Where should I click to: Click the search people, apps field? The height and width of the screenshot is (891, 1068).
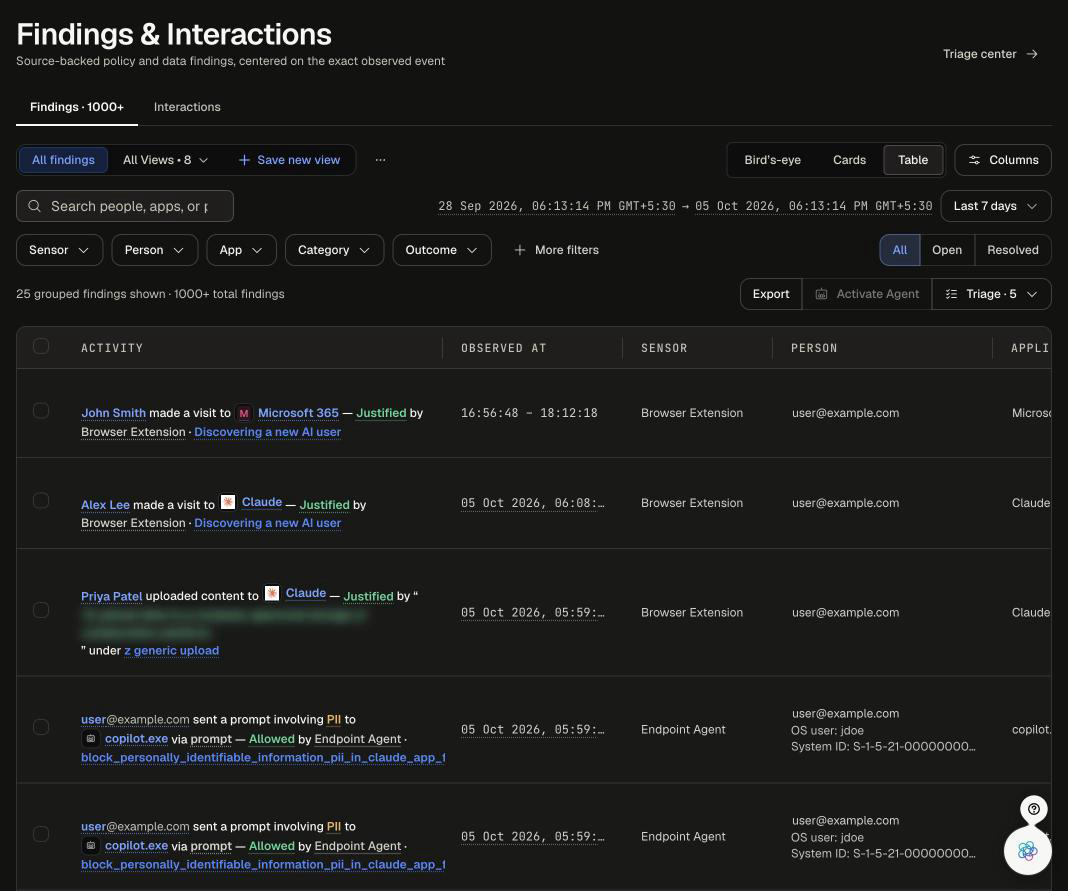125,206
